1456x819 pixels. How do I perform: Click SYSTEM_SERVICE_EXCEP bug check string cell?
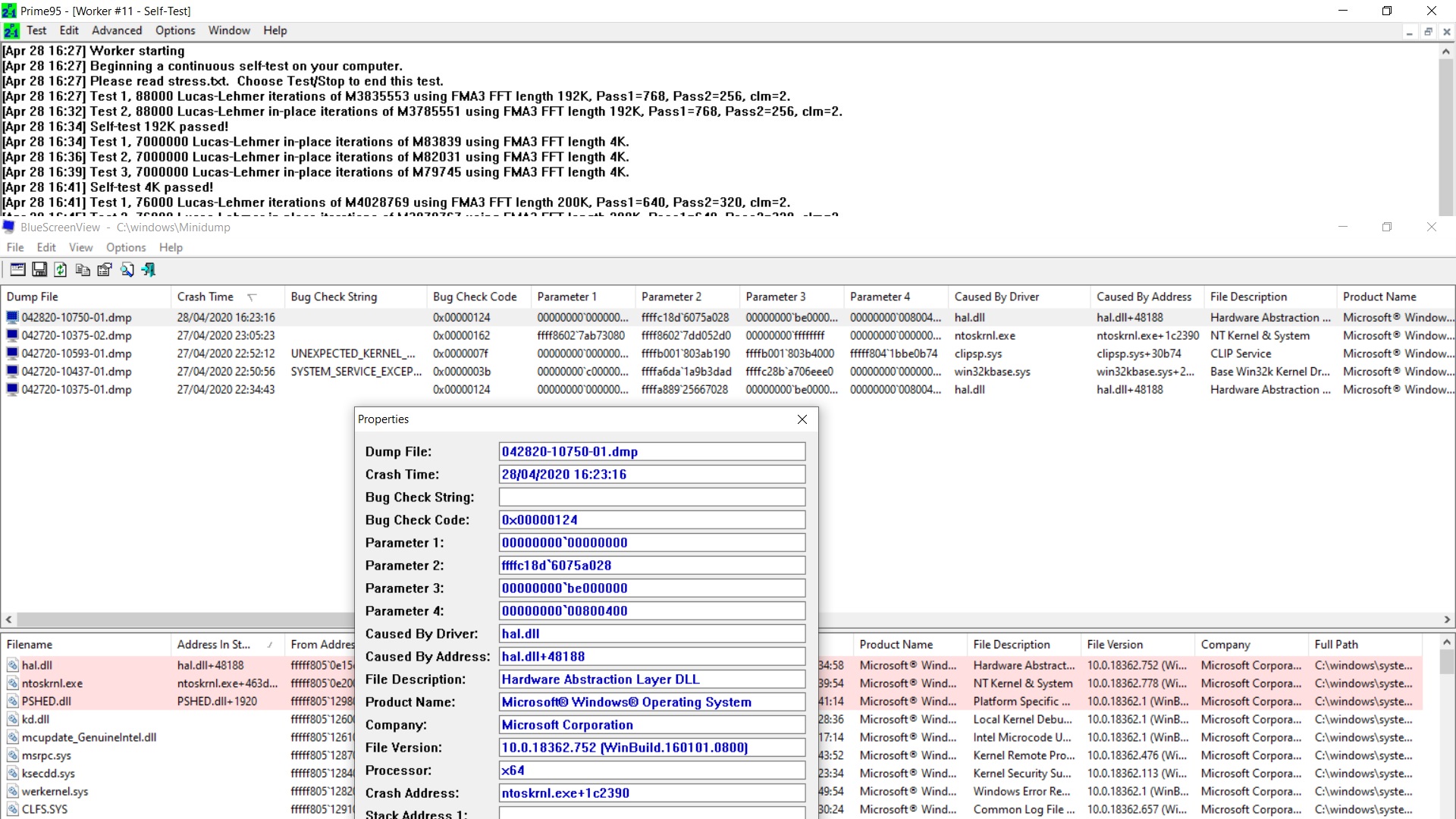pyautogui.click(x=356, y=372)
